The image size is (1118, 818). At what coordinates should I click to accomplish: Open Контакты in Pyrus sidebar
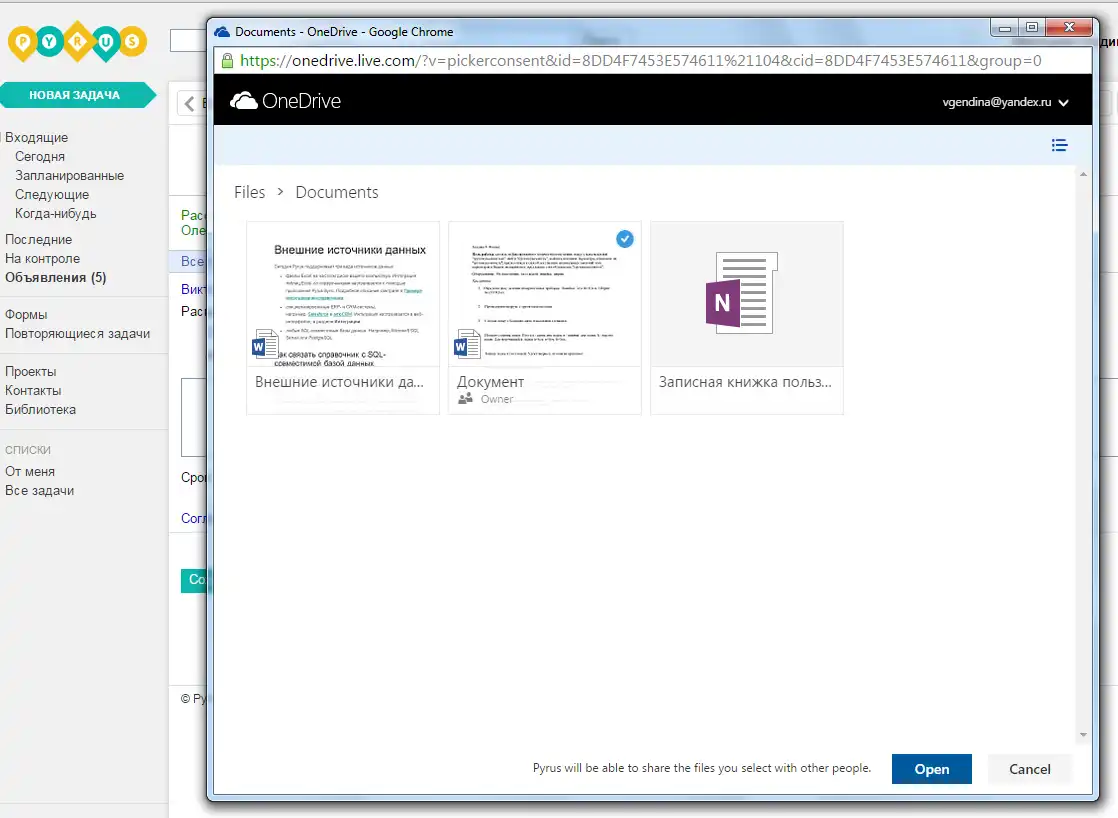[x=34, y=391]
